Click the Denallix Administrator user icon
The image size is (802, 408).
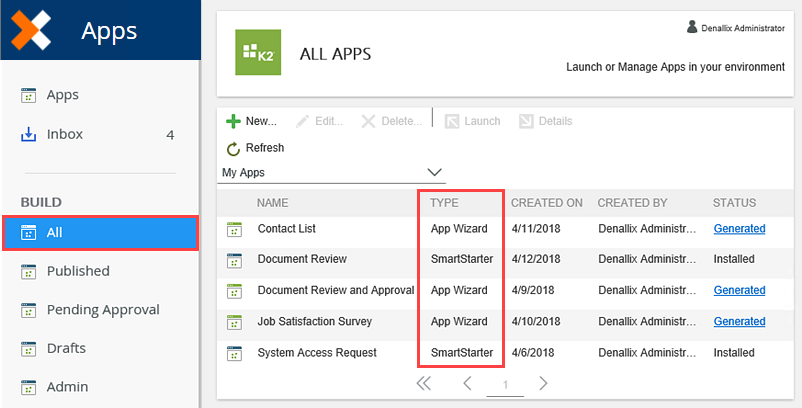[x=692, y=28]
